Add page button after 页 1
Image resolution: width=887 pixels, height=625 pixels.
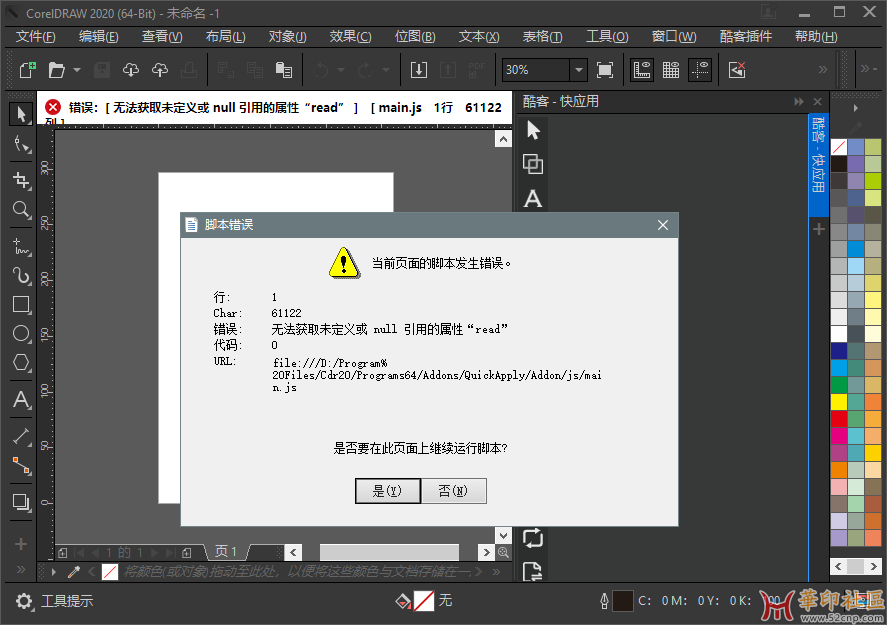tap(186, 553)
